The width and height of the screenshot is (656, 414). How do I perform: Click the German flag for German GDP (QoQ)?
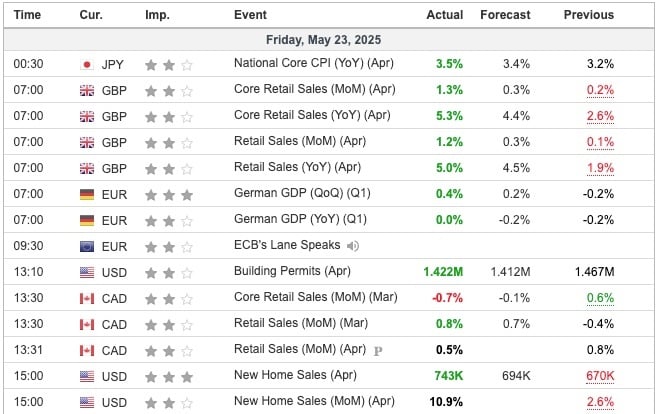point(87,194)
